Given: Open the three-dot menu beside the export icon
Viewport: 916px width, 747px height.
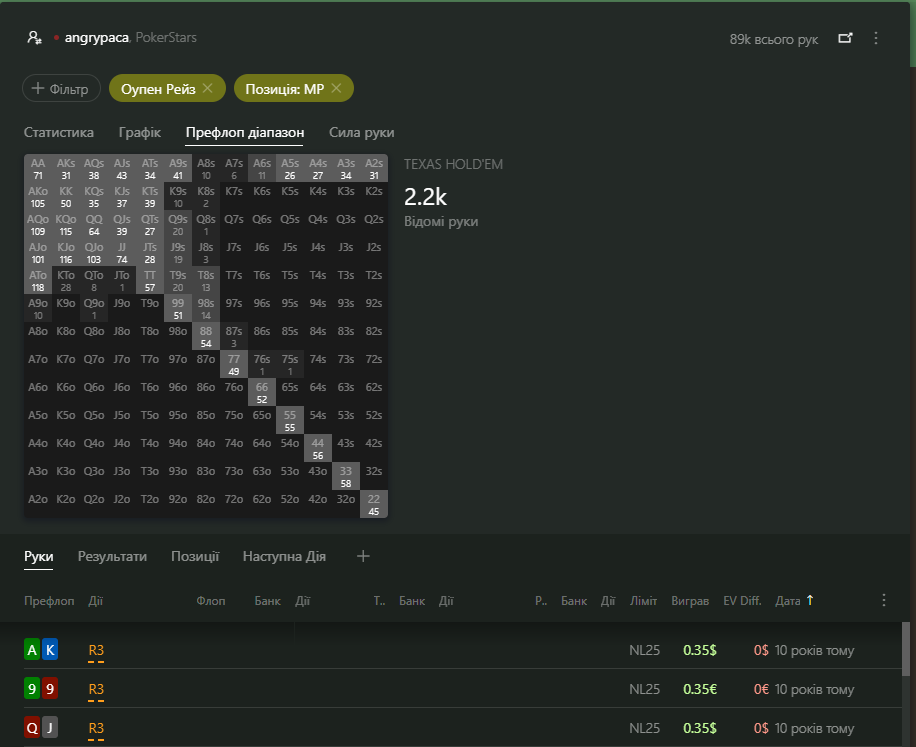Looking at the screenshot, I should [876, 39].
